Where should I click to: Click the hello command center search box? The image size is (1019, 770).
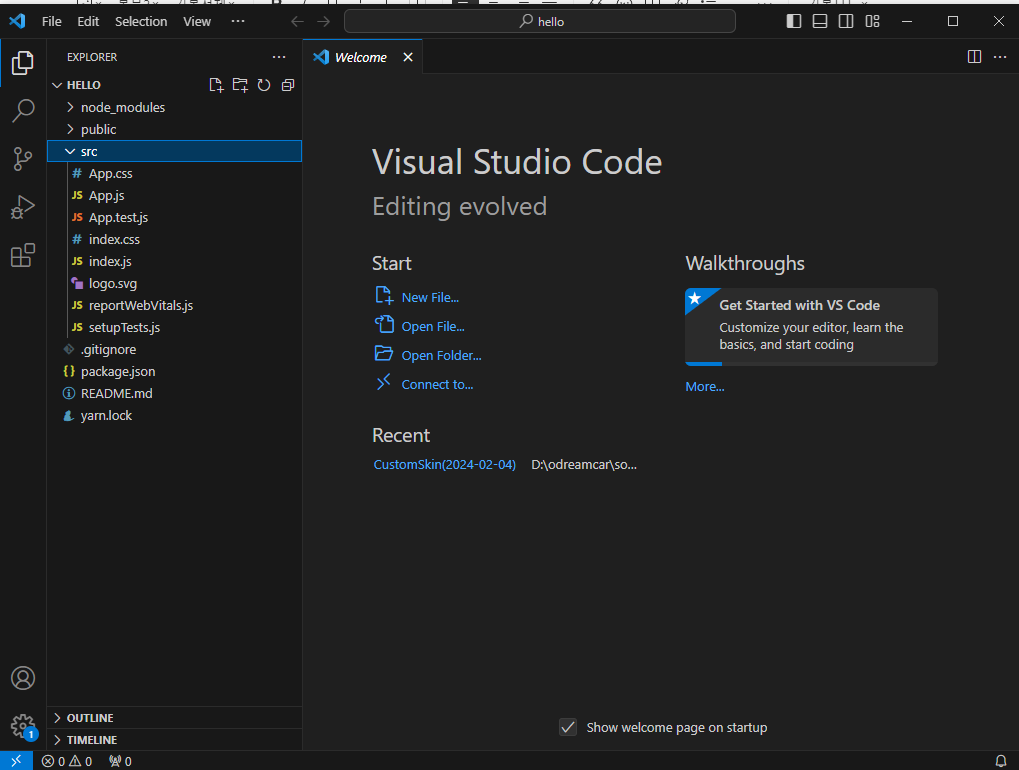point(540,21)
